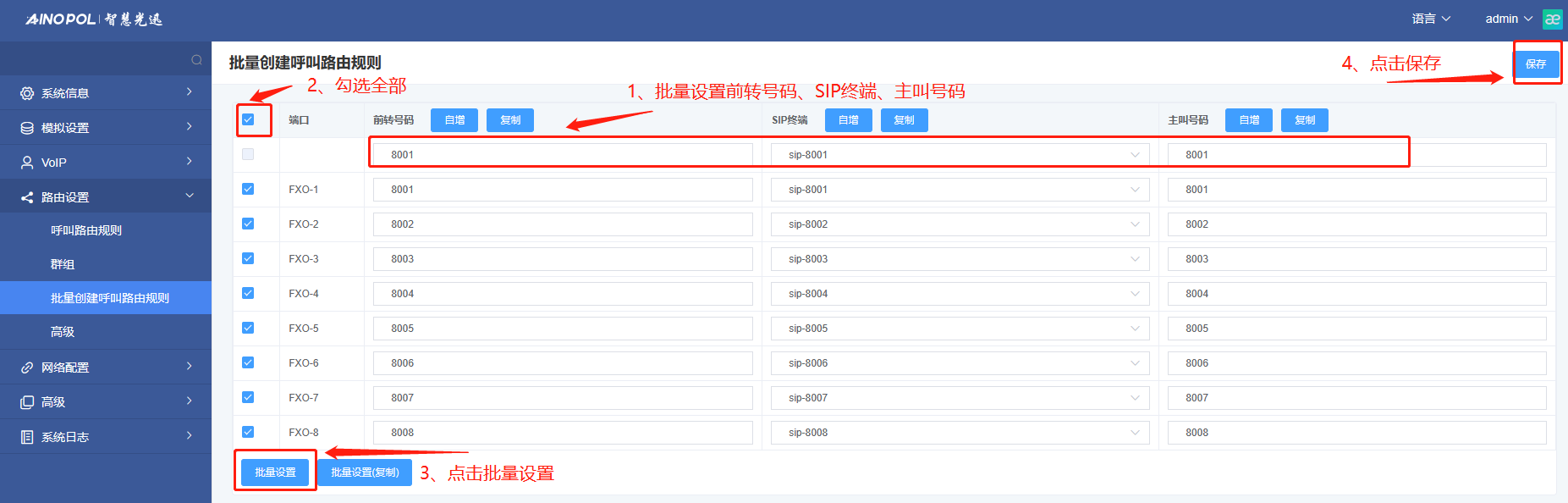
Task: Toggle the select-all checkbox in header
Action: coord(248,119)
